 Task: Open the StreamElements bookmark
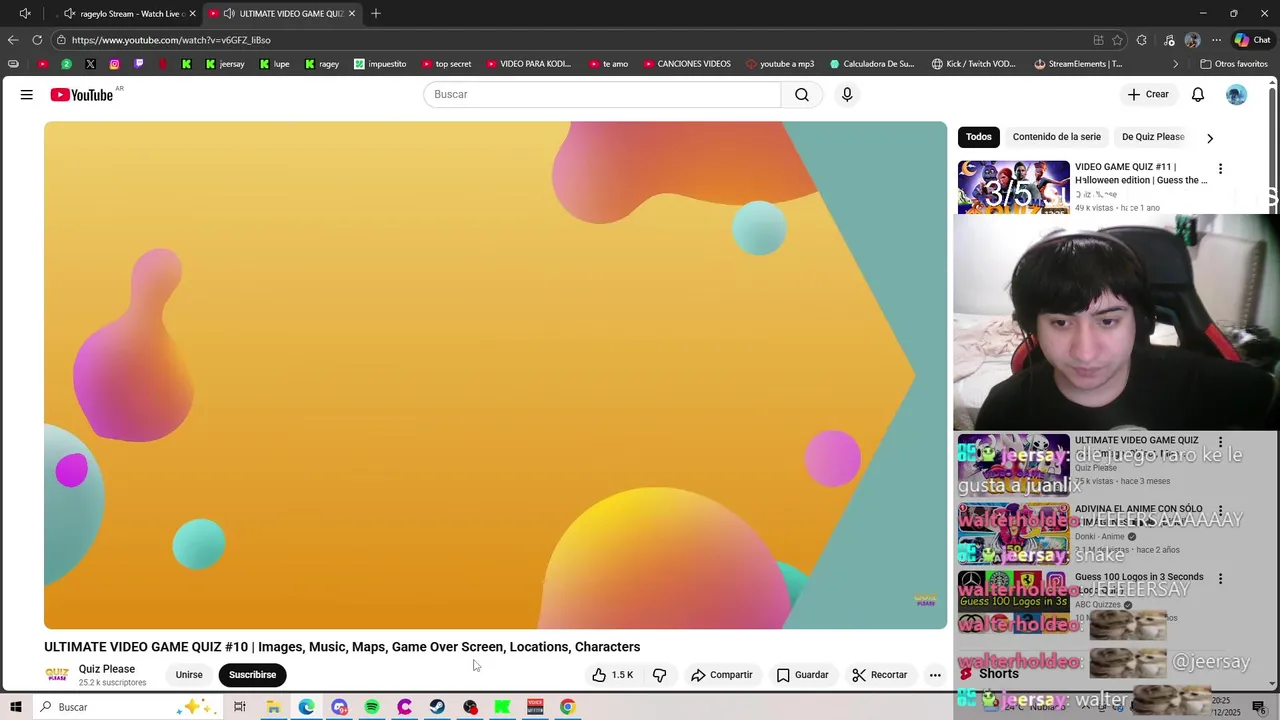tap(1078, 64)
